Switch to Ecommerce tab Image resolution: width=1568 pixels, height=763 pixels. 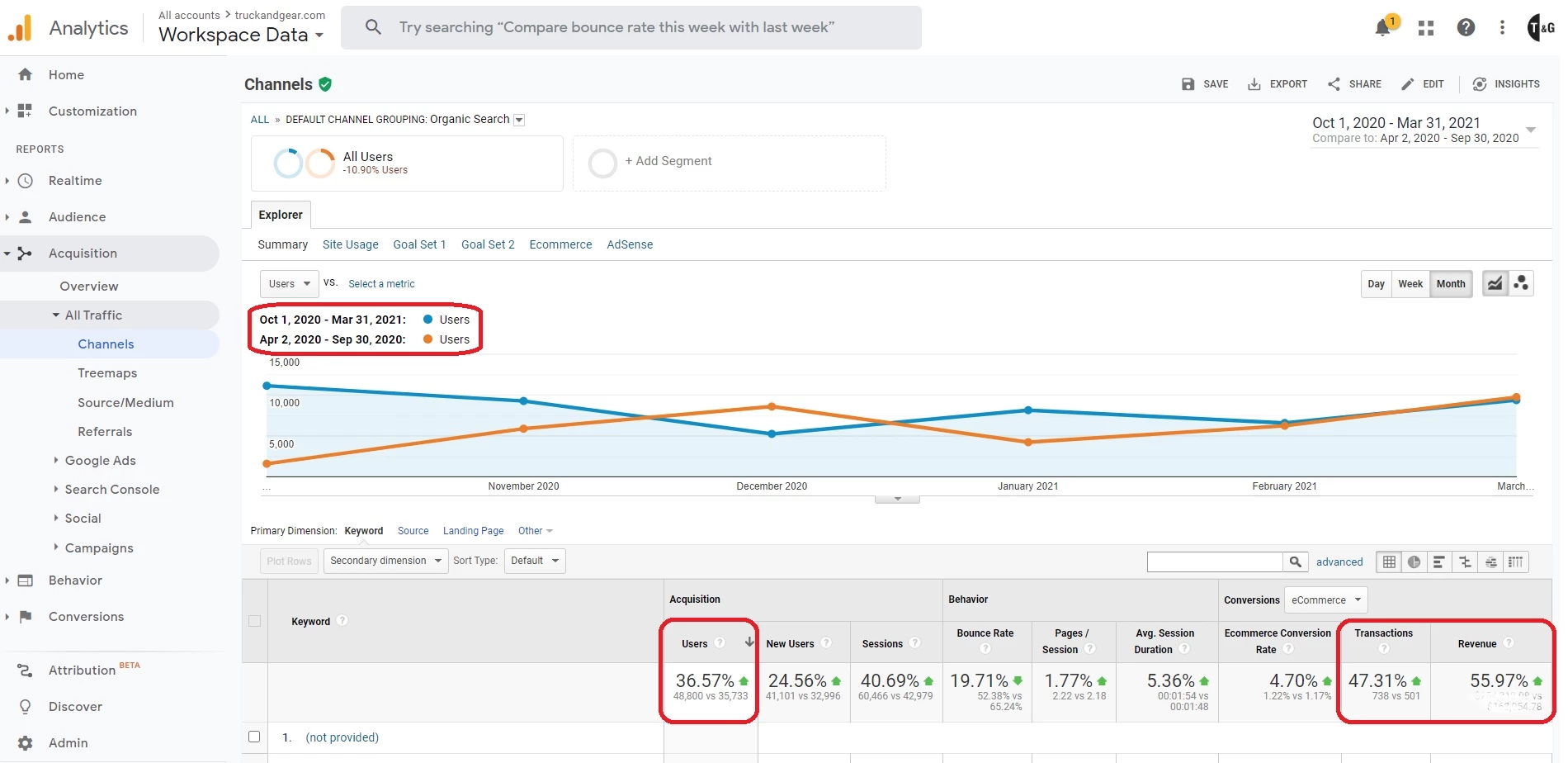(x=560, y=244)
